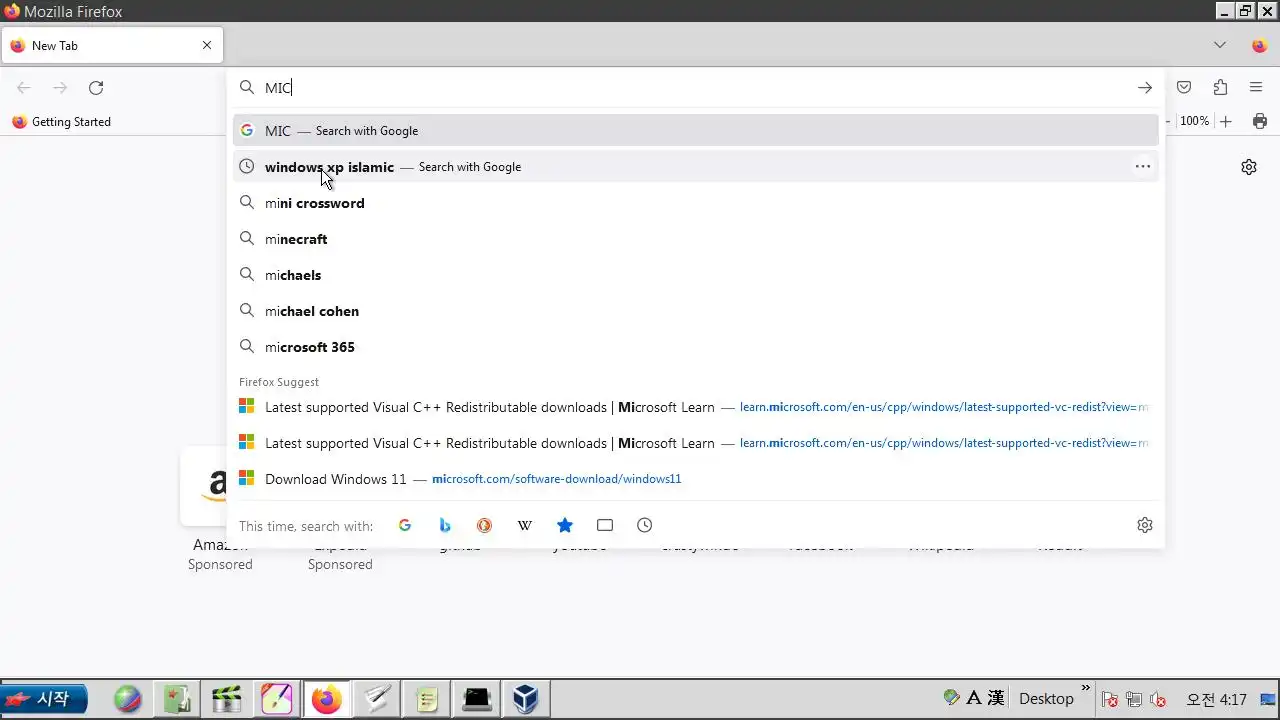Screen dimensions: 1280x720
Task: Open the Extensions puzzle icon
Action: tap(1220, 88)
